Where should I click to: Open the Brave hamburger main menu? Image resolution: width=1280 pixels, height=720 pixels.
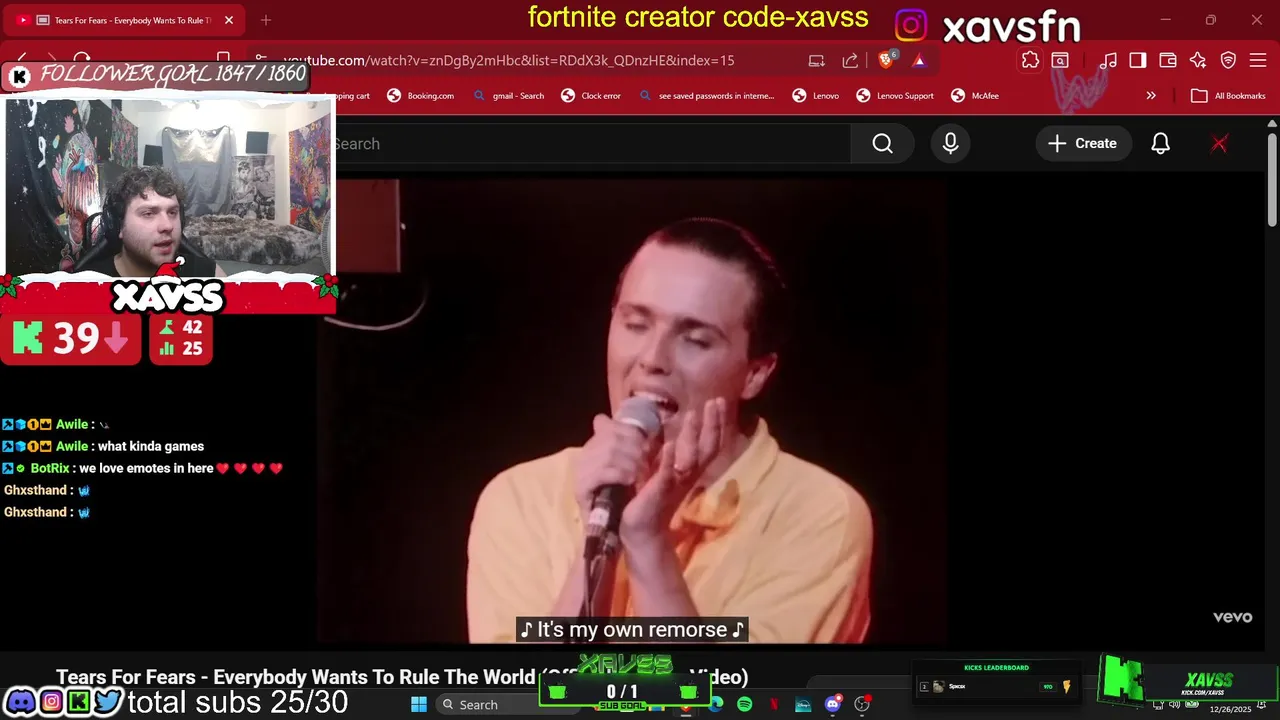tap(1258, 60)
